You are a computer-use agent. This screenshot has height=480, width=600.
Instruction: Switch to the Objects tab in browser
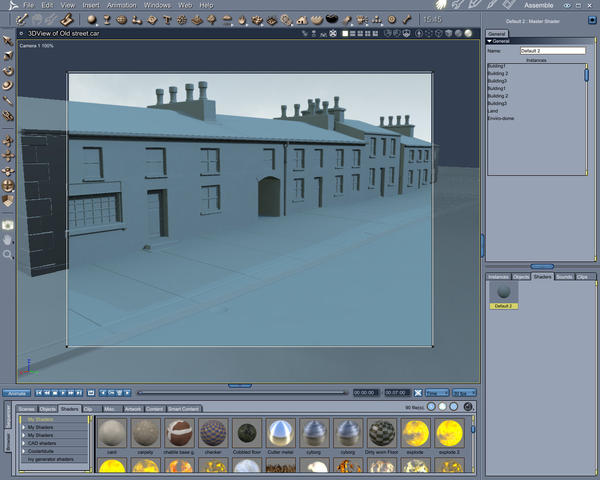48,409
